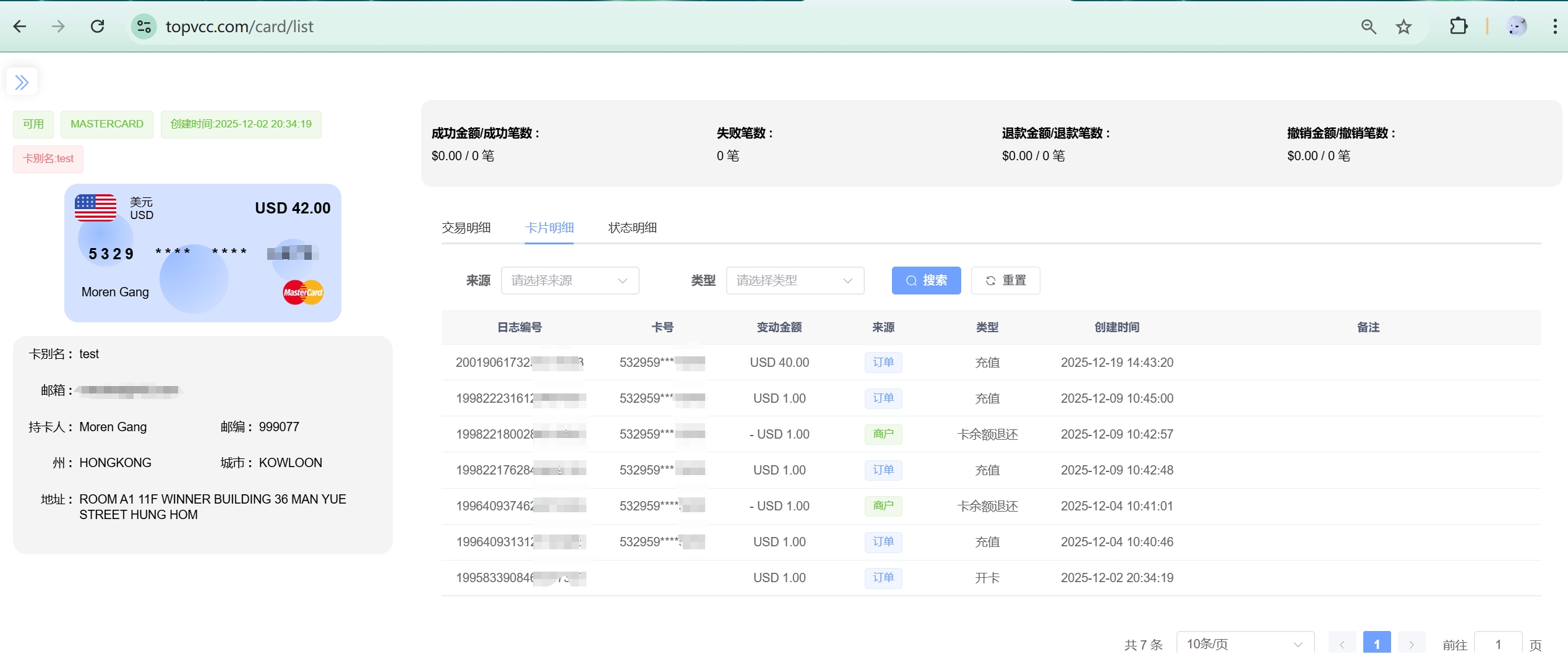This screenshot has height=670, width=1568.
Task: Click the 订单 tag in the first row
Action: pos(883,363)
